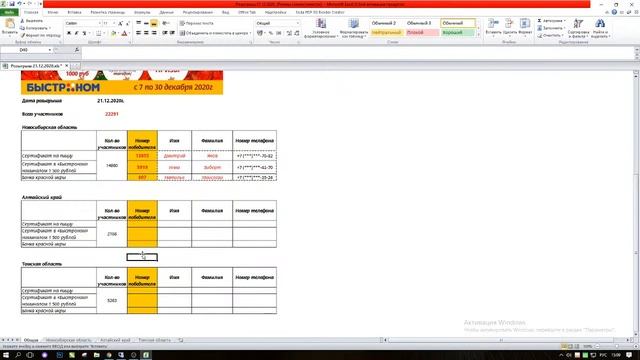Click the Cut (Вырезать) button
Image resolution: width=640 pixels, height=360 pixels.
(x=32, y=21)
